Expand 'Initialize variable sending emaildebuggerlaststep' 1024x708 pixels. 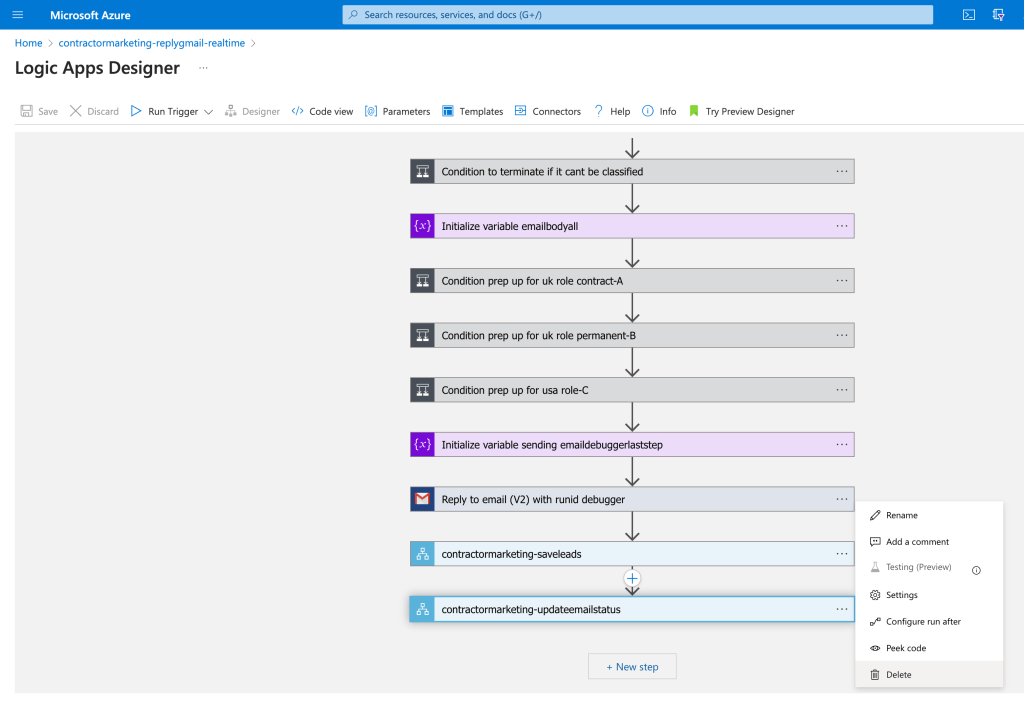pos(632,445)
